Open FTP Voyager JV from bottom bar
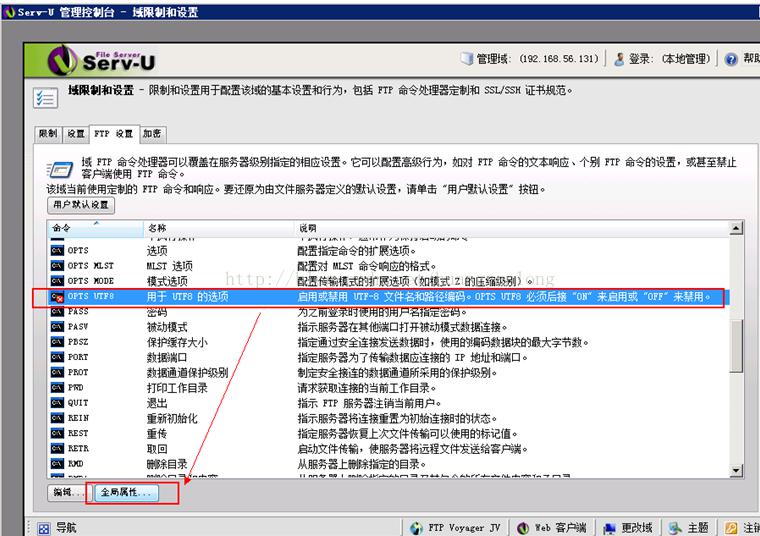 [464, 528]
